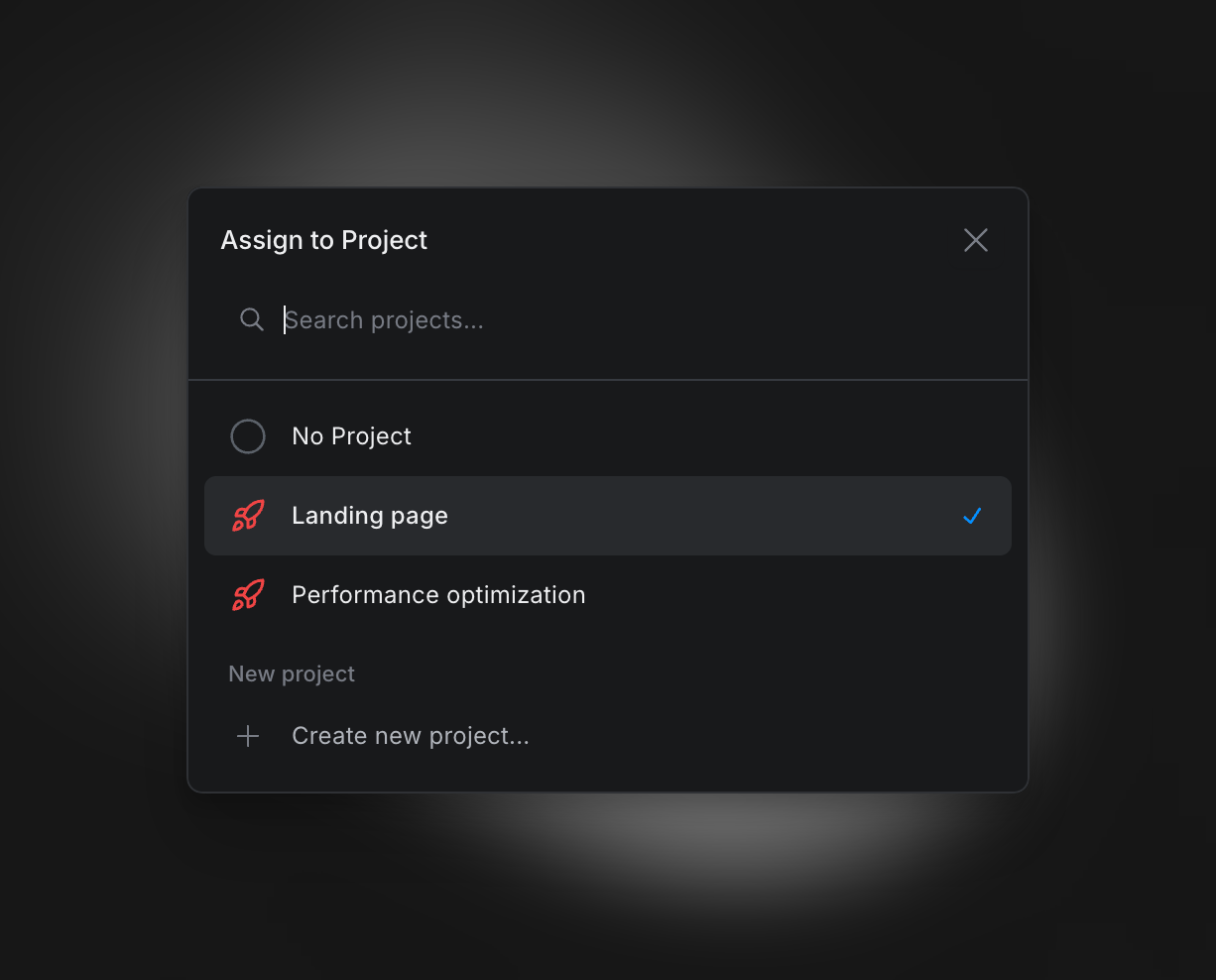This screenshot has height=980, width=1216.
Task: Click the magnifier search icon
Action: point(252,319)
